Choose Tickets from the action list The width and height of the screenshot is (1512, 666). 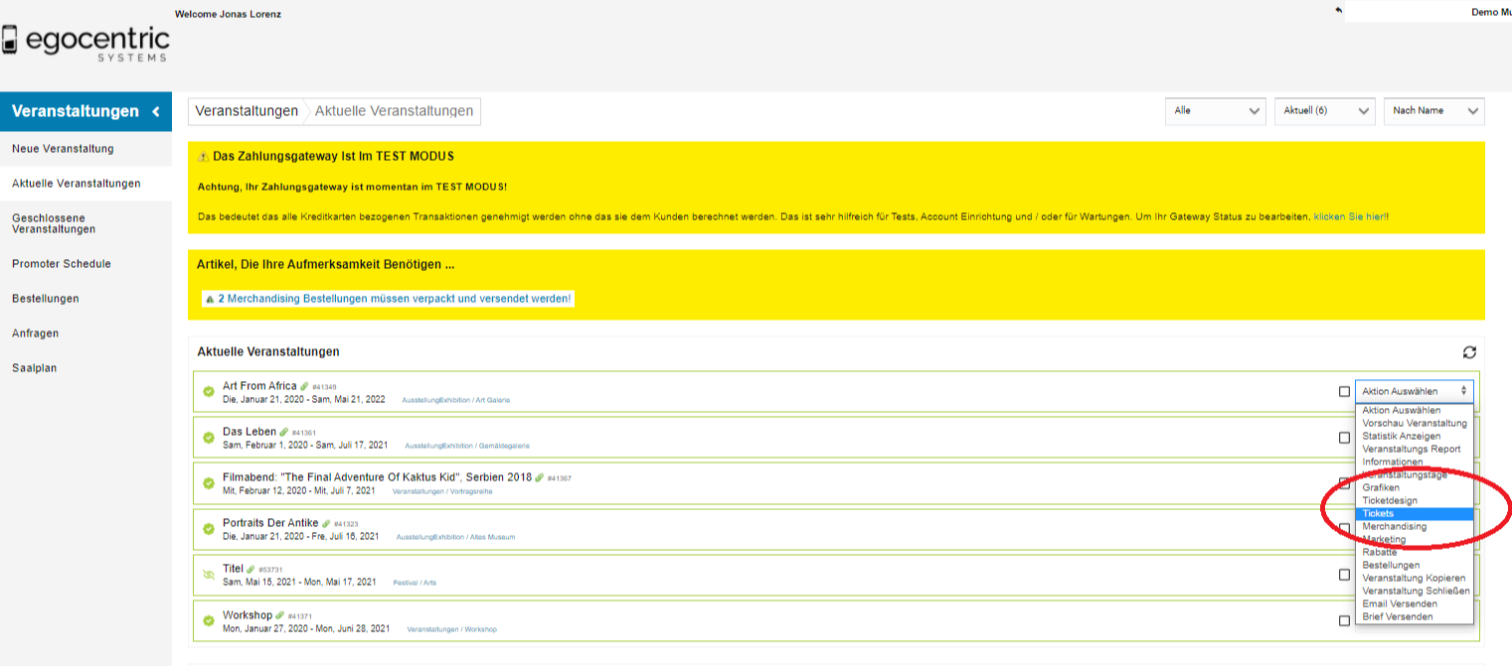[x=1378, y=514]
